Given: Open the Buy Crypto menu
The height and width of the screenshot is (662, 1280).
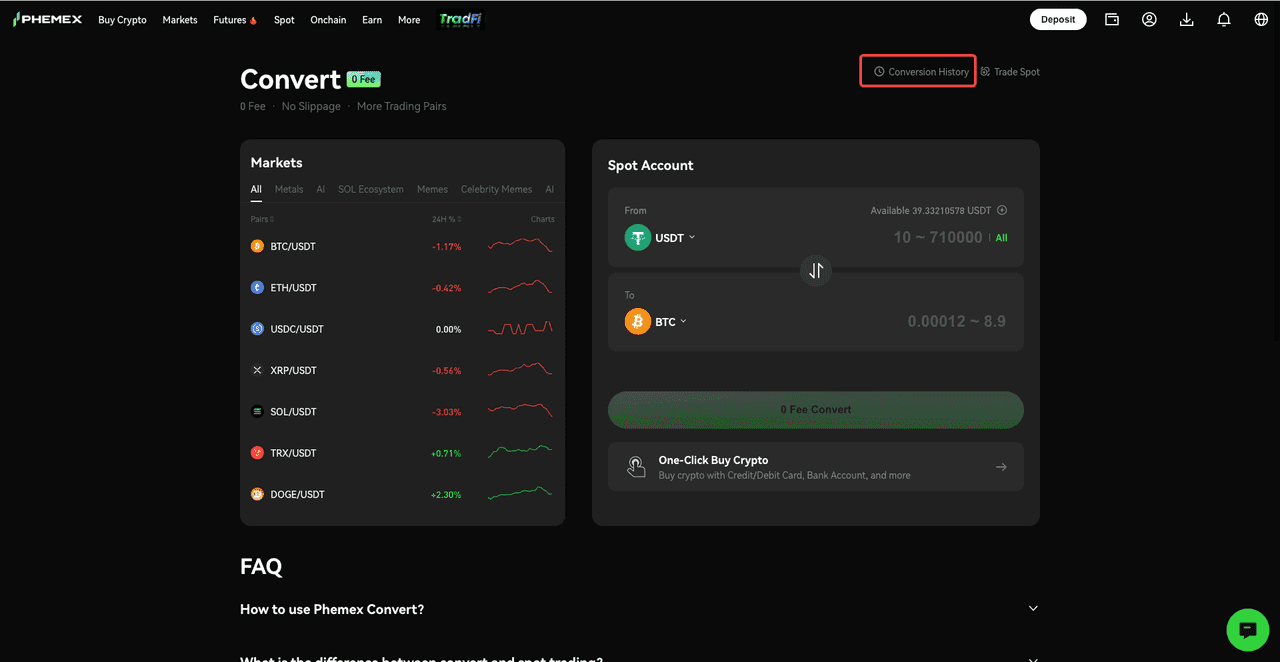Looking at the screenshot, I should [122, 20].
